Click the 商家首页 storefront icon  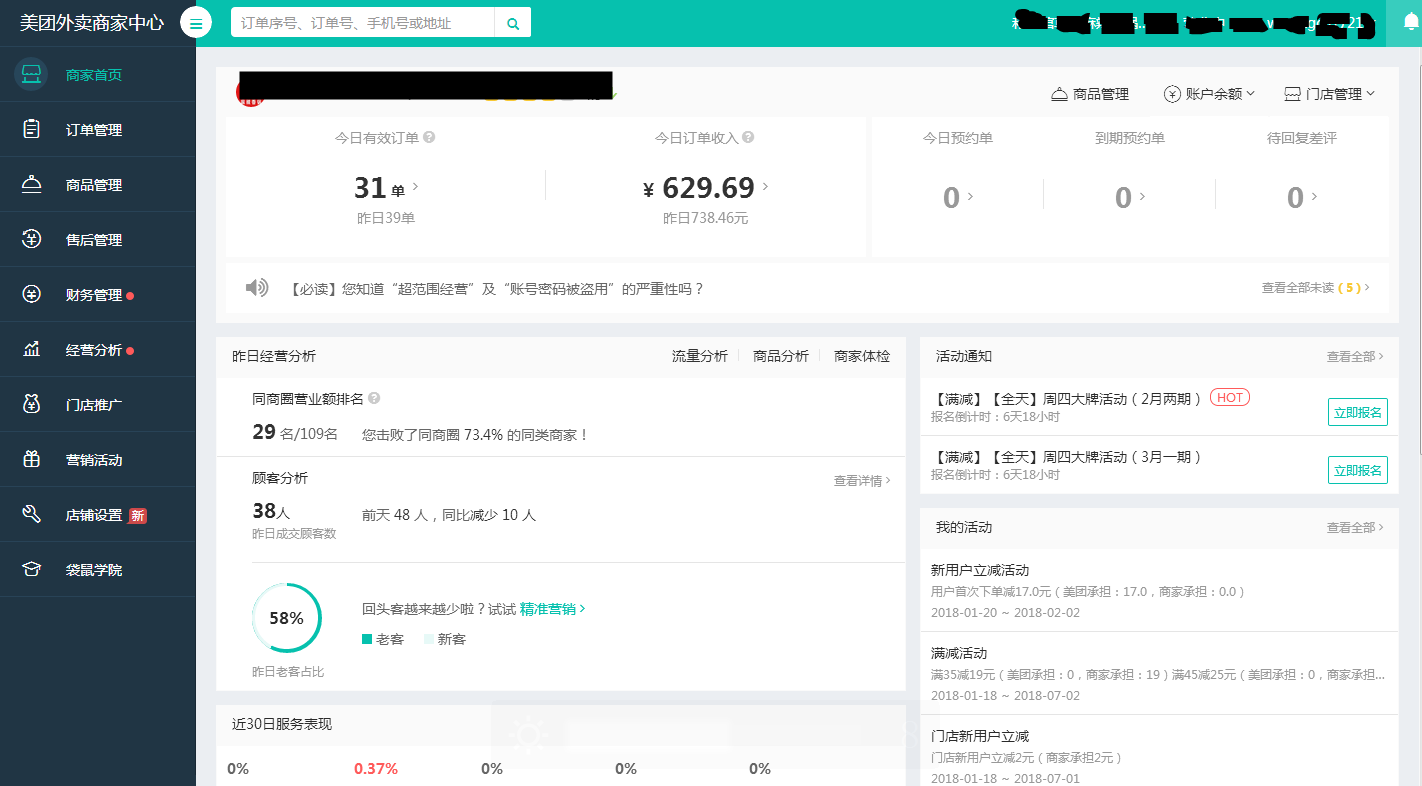(x=31, y=74)
